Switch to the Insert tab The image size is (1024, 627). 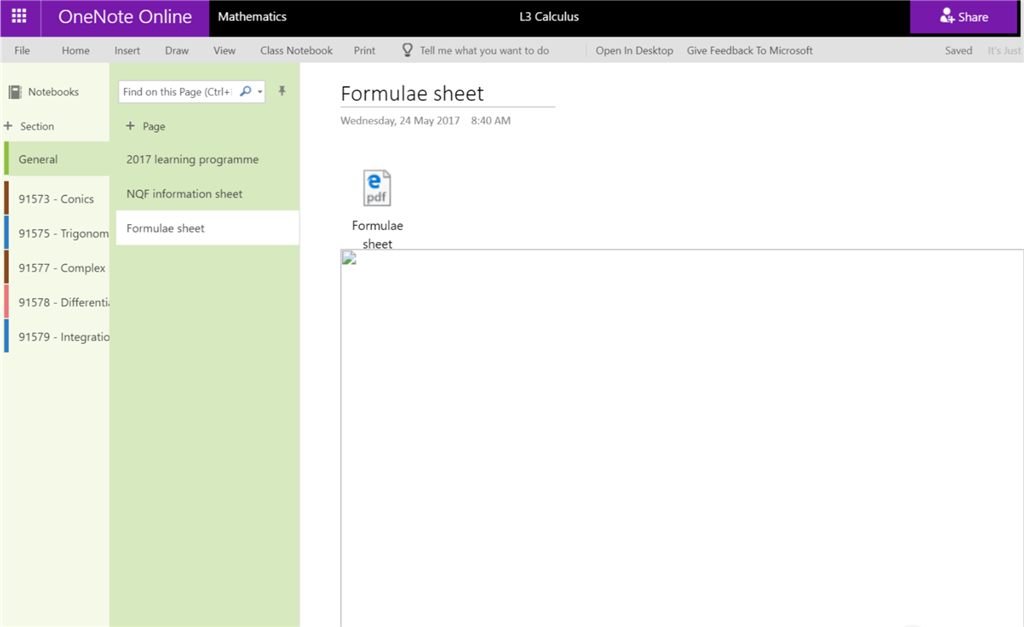[127, 50]
